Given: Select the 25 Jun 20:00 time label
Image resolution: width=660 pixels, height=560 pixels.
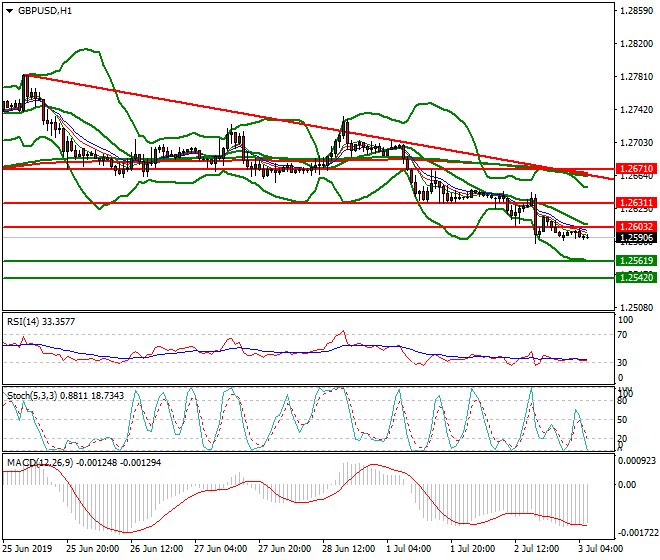Looking at the screenshot, I should pos(93,549).
